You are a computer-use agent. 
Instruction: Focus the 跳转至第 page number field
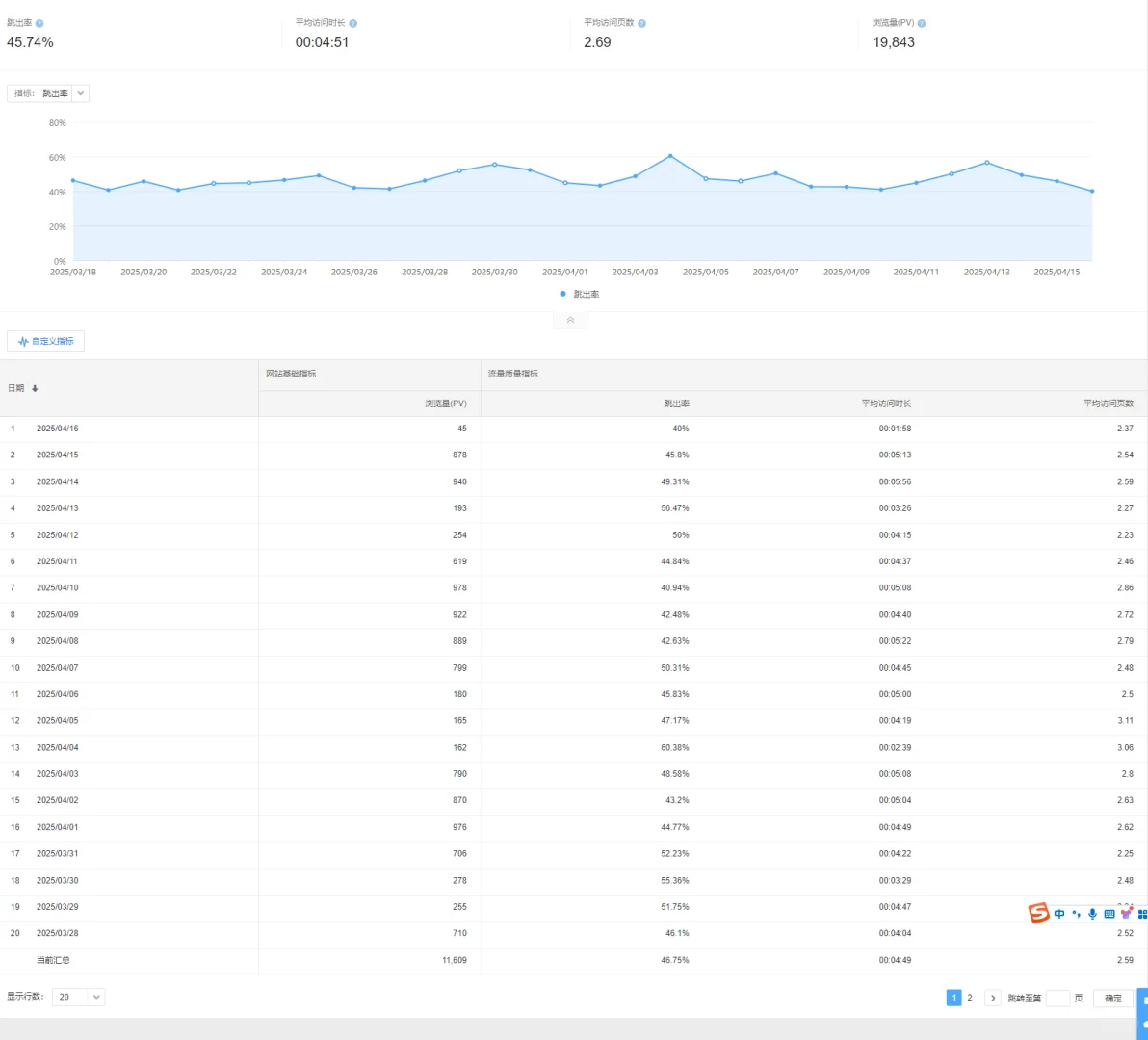point(1057,998)
